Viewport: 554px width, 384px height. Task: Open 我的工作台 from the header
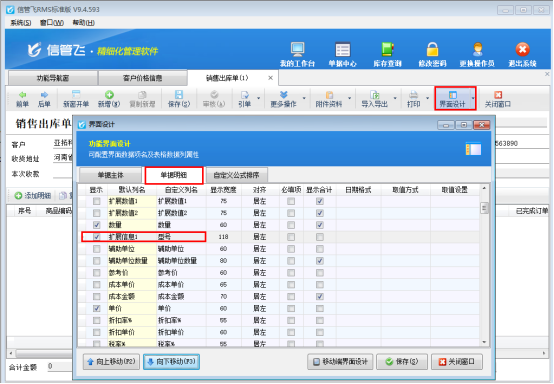[297, 49]
